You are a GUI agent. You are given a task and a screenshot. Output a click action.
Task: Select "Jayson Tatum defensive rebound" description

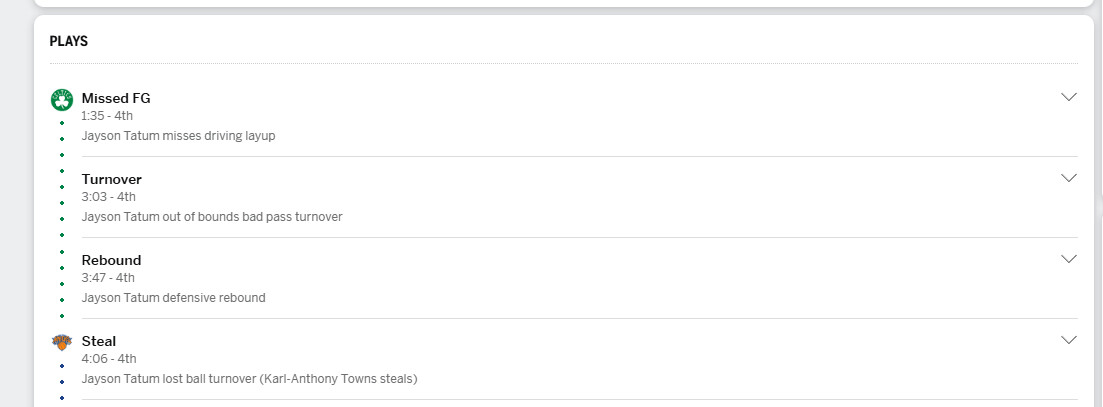[173, 297]
